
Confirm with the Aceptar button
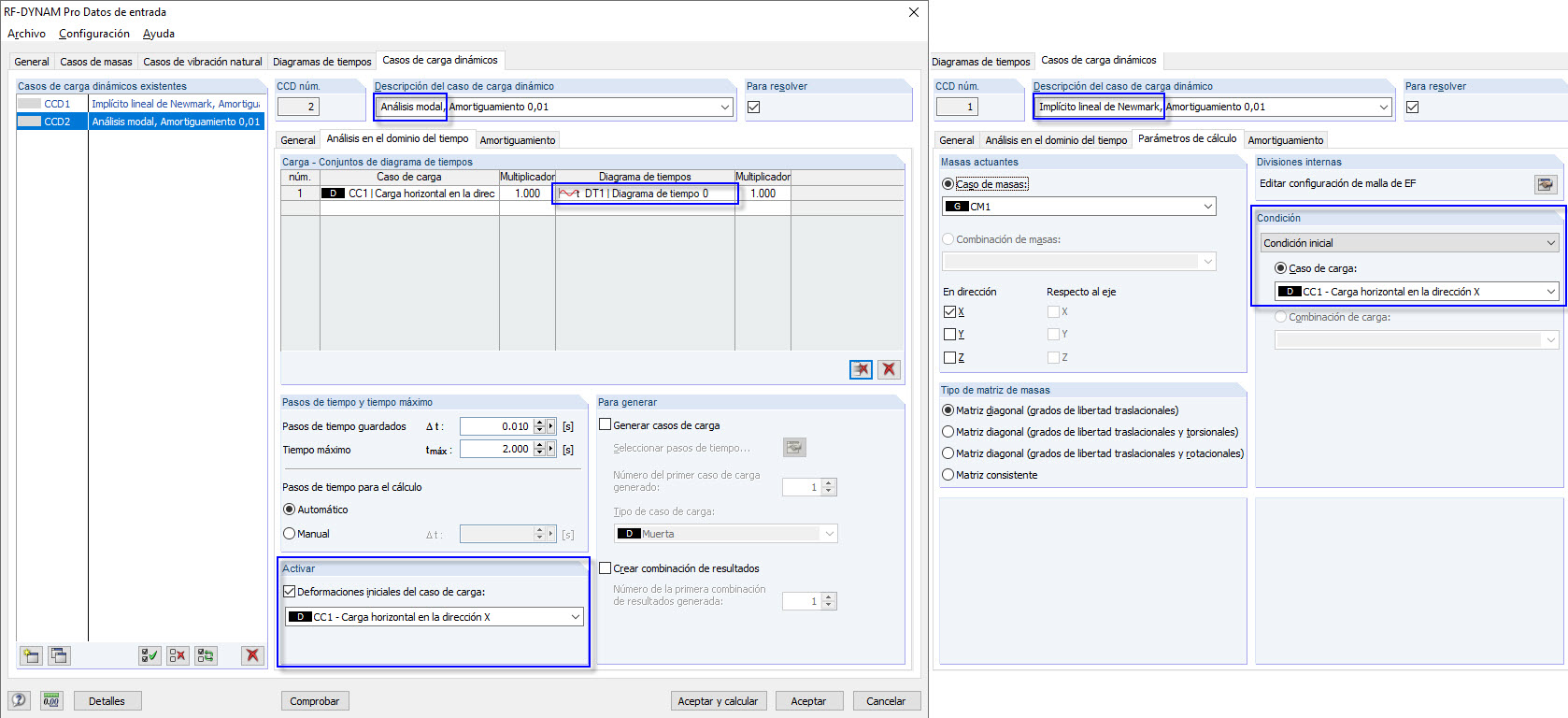coord(808,701)
